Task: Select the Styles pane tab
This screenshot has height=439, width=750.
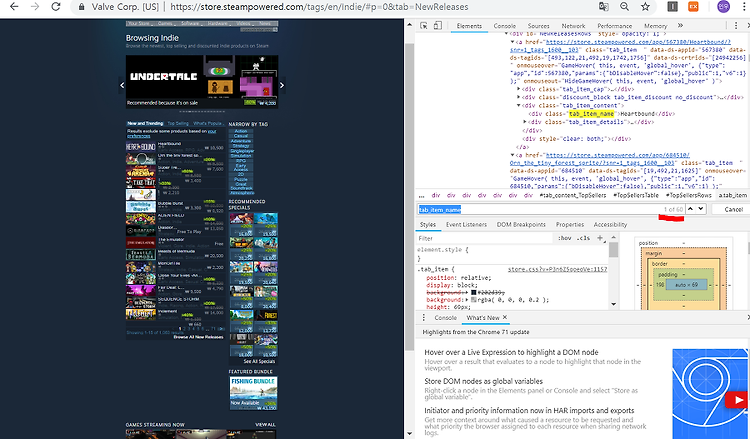Action: pos(428,225)
